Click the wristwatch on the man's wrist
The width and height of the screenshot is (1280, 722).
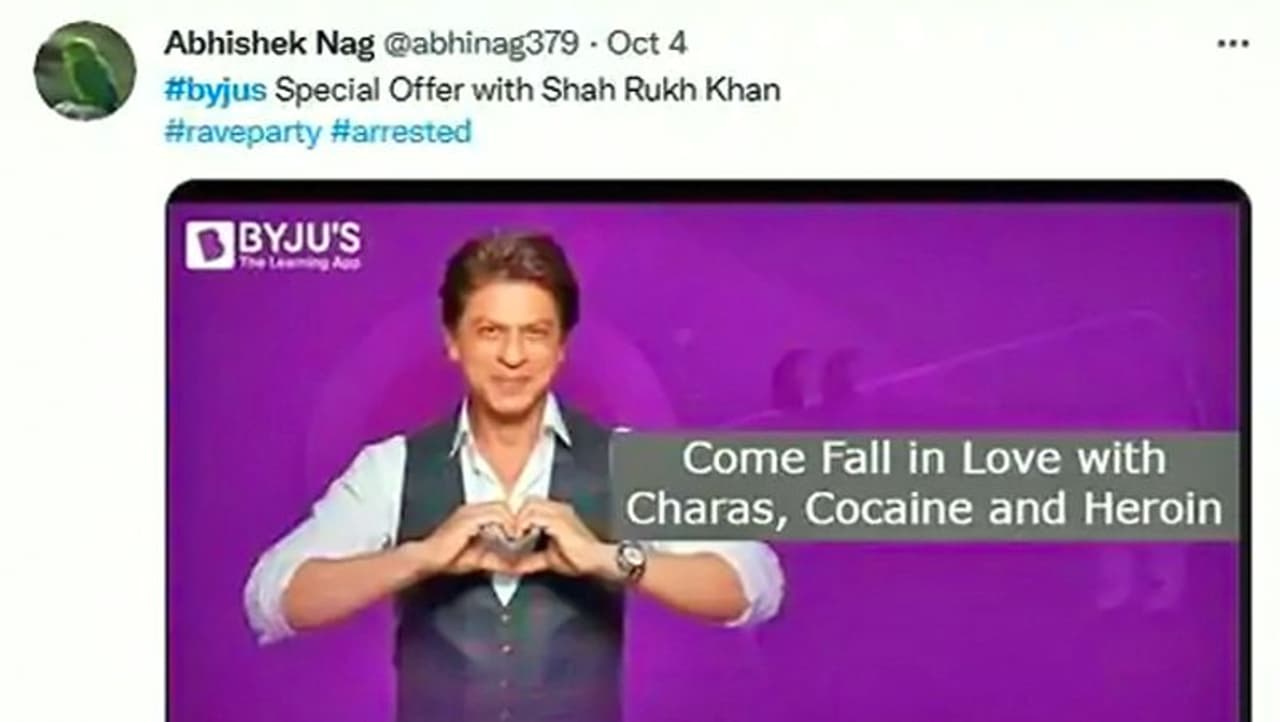[x=630, y=560]
